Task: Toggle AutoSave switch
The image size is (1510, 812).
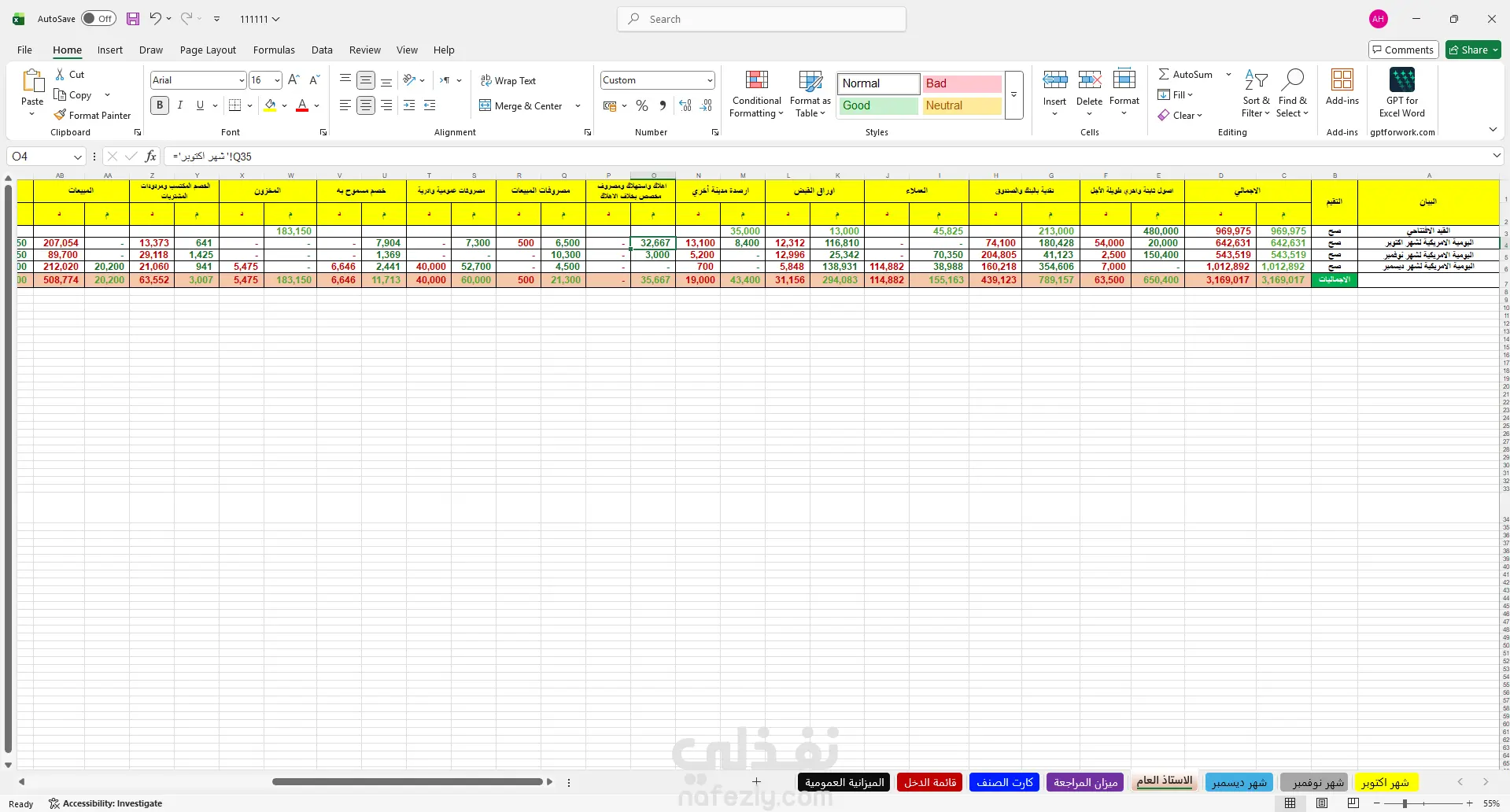Action: pyautogui.click(x=99, y=19)
